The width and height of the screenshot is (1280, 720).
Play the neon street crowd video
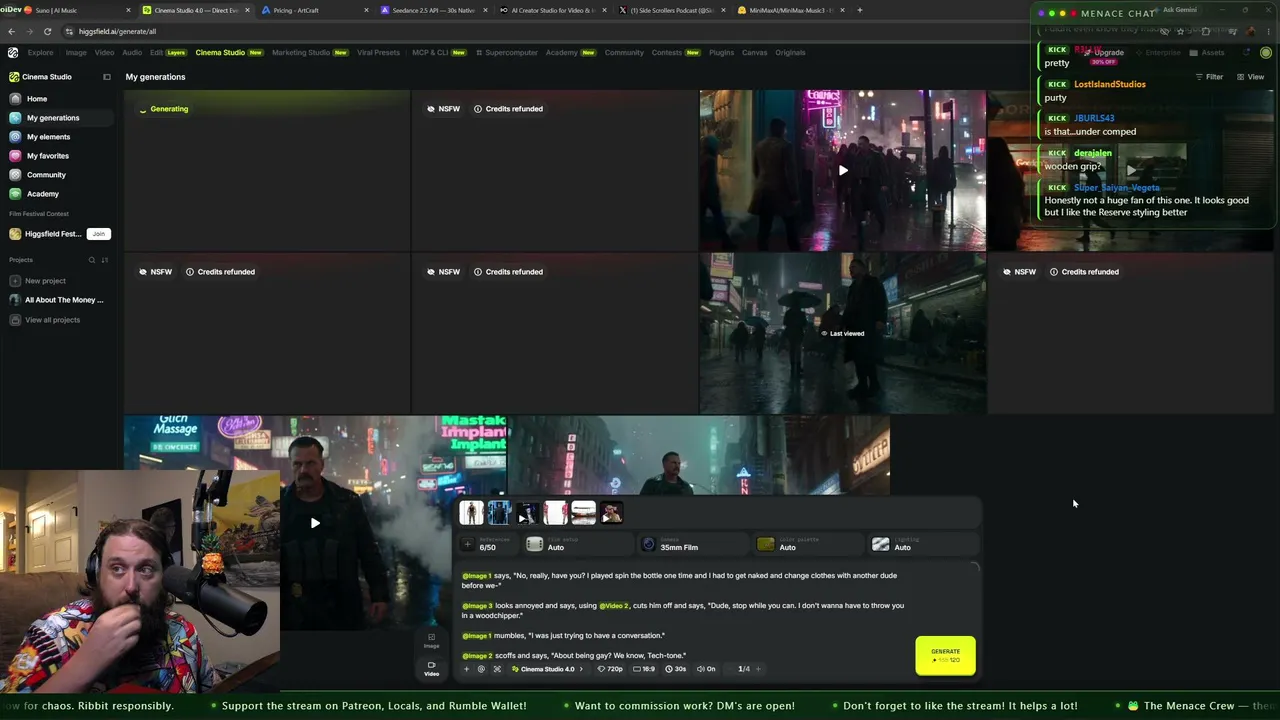click(x=843, y=171)
